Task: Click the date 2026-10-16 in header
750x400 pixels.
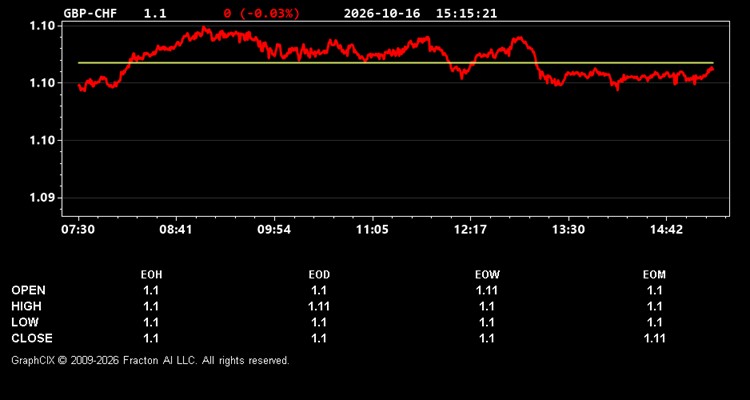Action: point(382,13)
